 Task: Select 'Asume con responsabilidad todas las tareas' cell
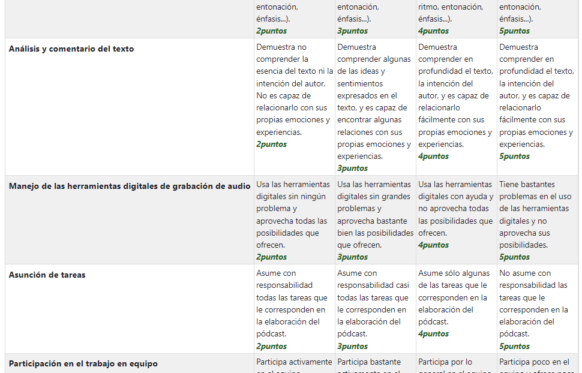point(294,309)
